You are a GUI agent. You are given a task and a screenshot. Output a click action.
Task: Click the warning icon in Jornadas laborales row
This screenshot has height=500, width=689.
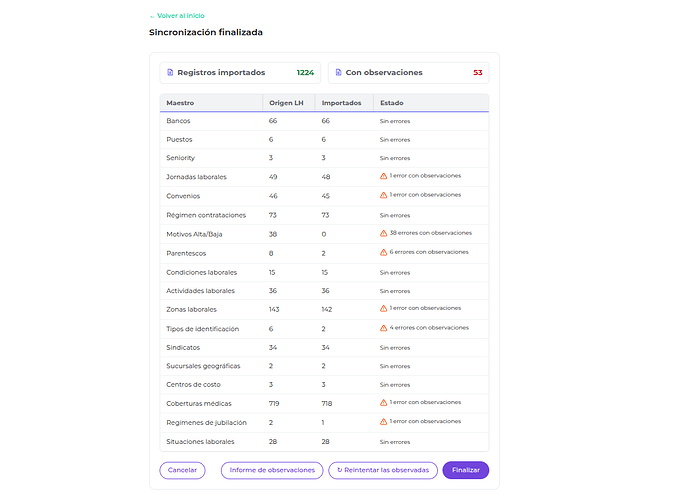point(384,176)
